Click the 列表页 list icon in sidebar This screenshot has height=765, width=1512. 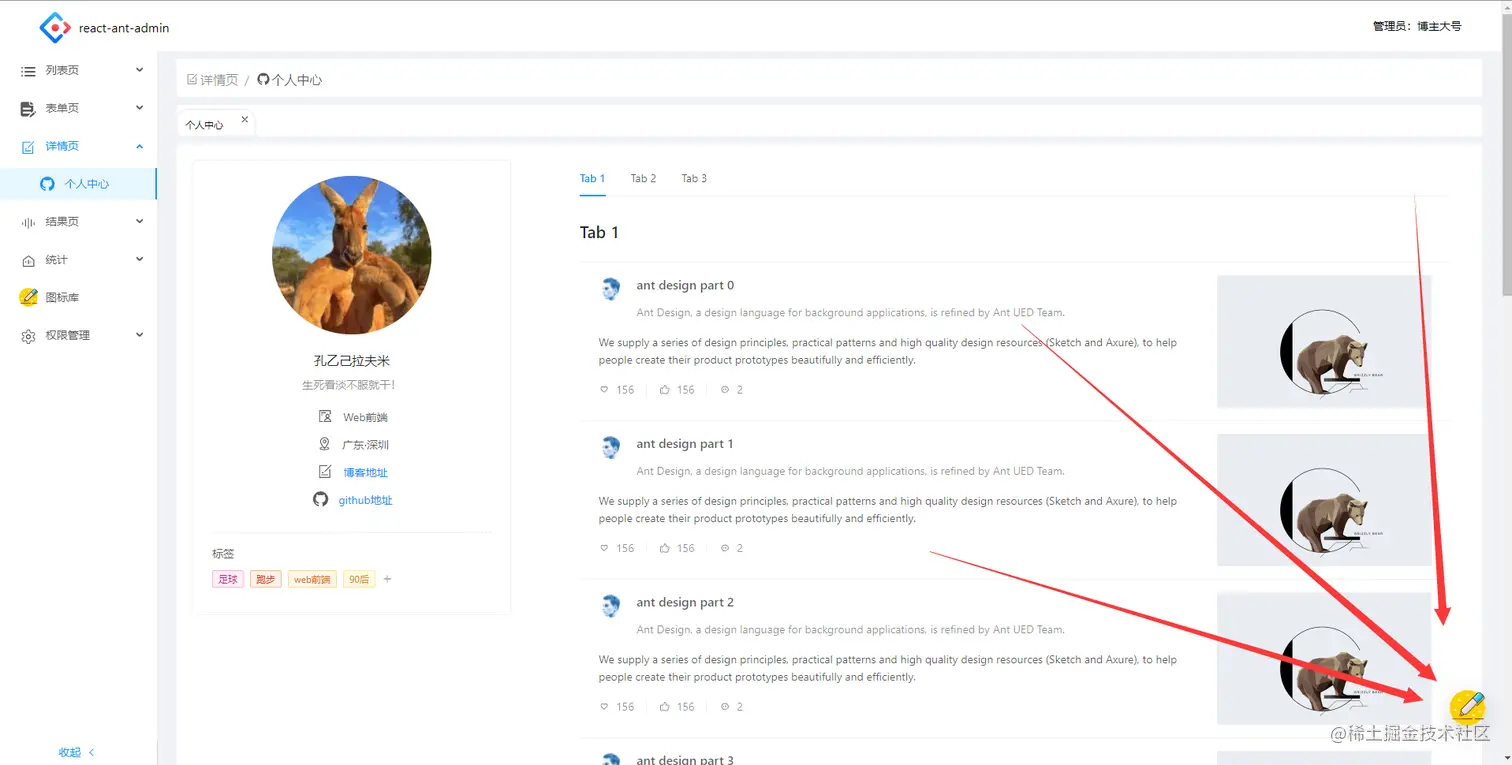(x=28, y=71)
